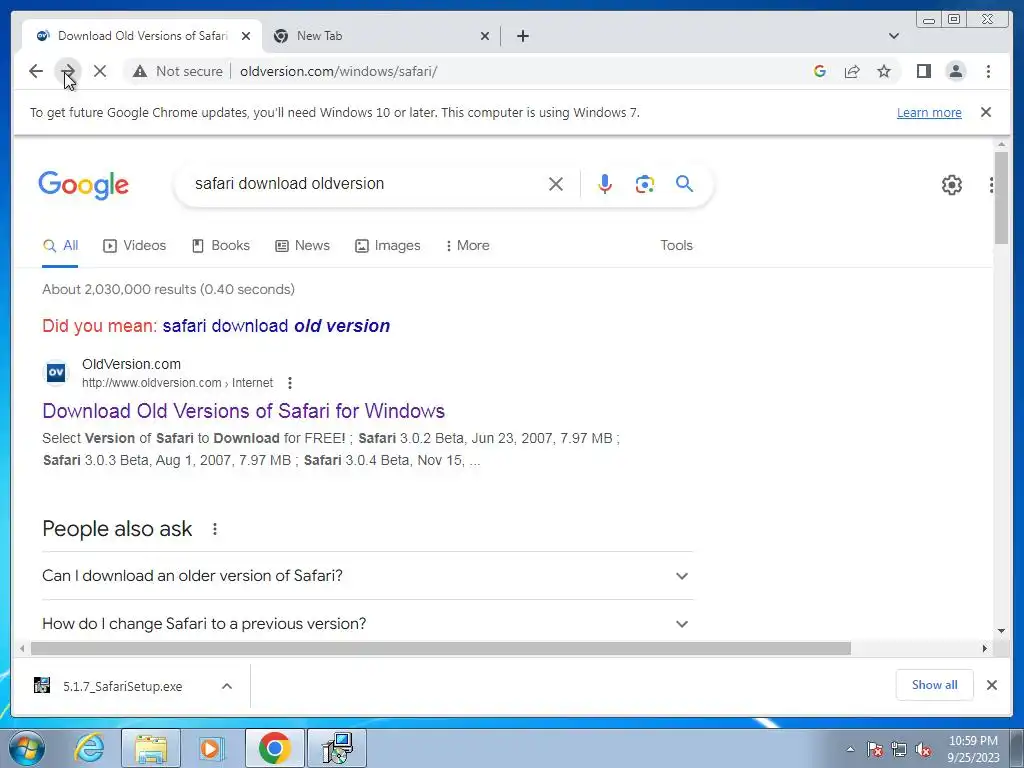Close the New Tab tab
The width and height of the screenshot is (1024, 768).
pyautogui.click(x=485, y=36)
